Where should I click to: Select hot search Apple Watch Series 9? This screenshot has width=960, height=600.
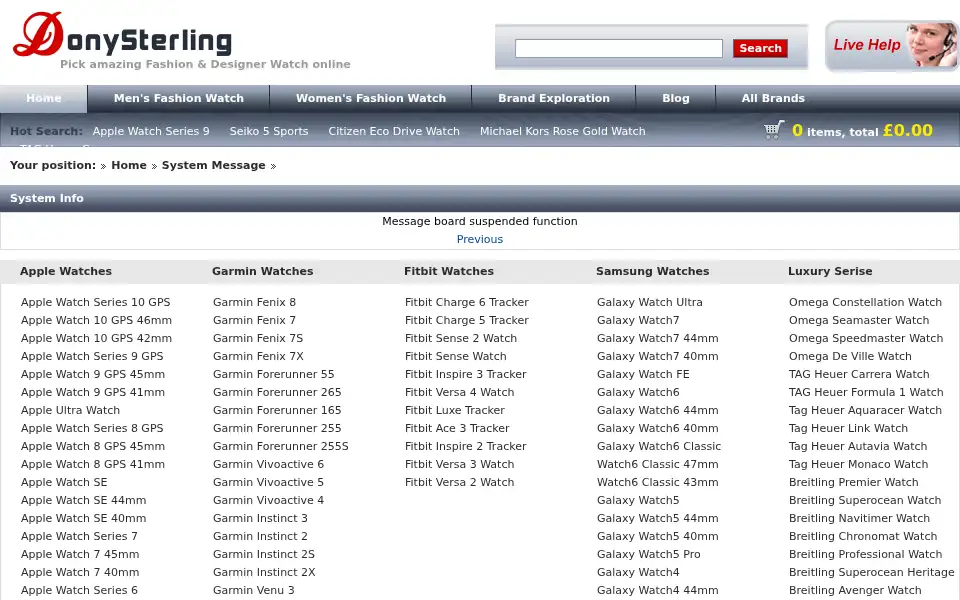151,131
